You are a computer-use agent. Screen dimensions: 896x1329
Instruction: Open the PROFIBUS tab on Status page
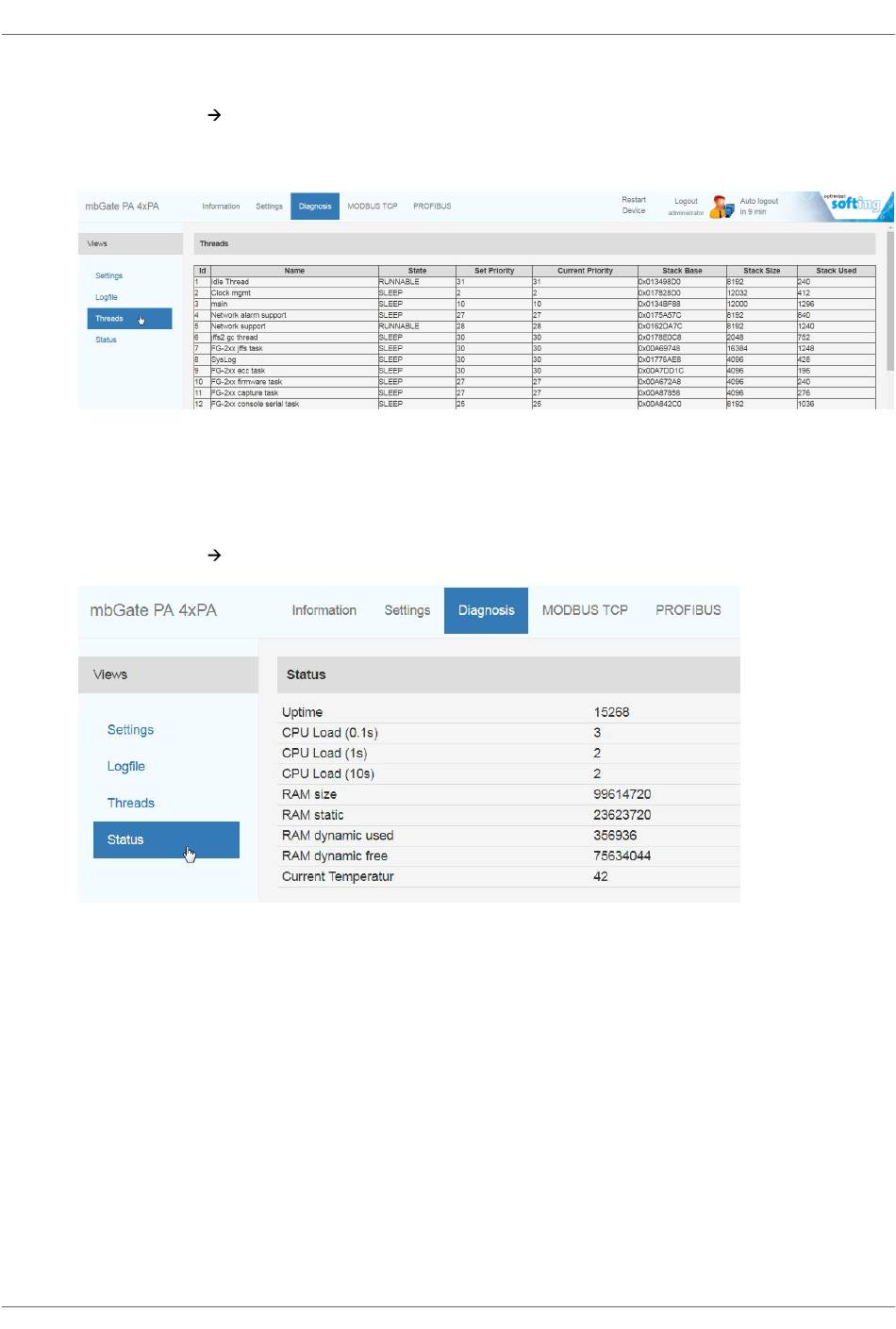[688, 610]
